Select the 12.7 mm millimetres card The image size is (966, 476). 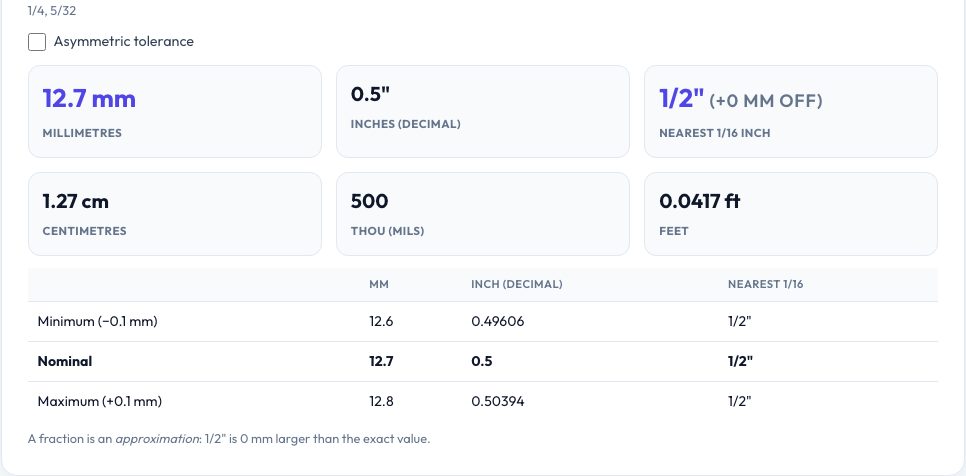[175, 111]
